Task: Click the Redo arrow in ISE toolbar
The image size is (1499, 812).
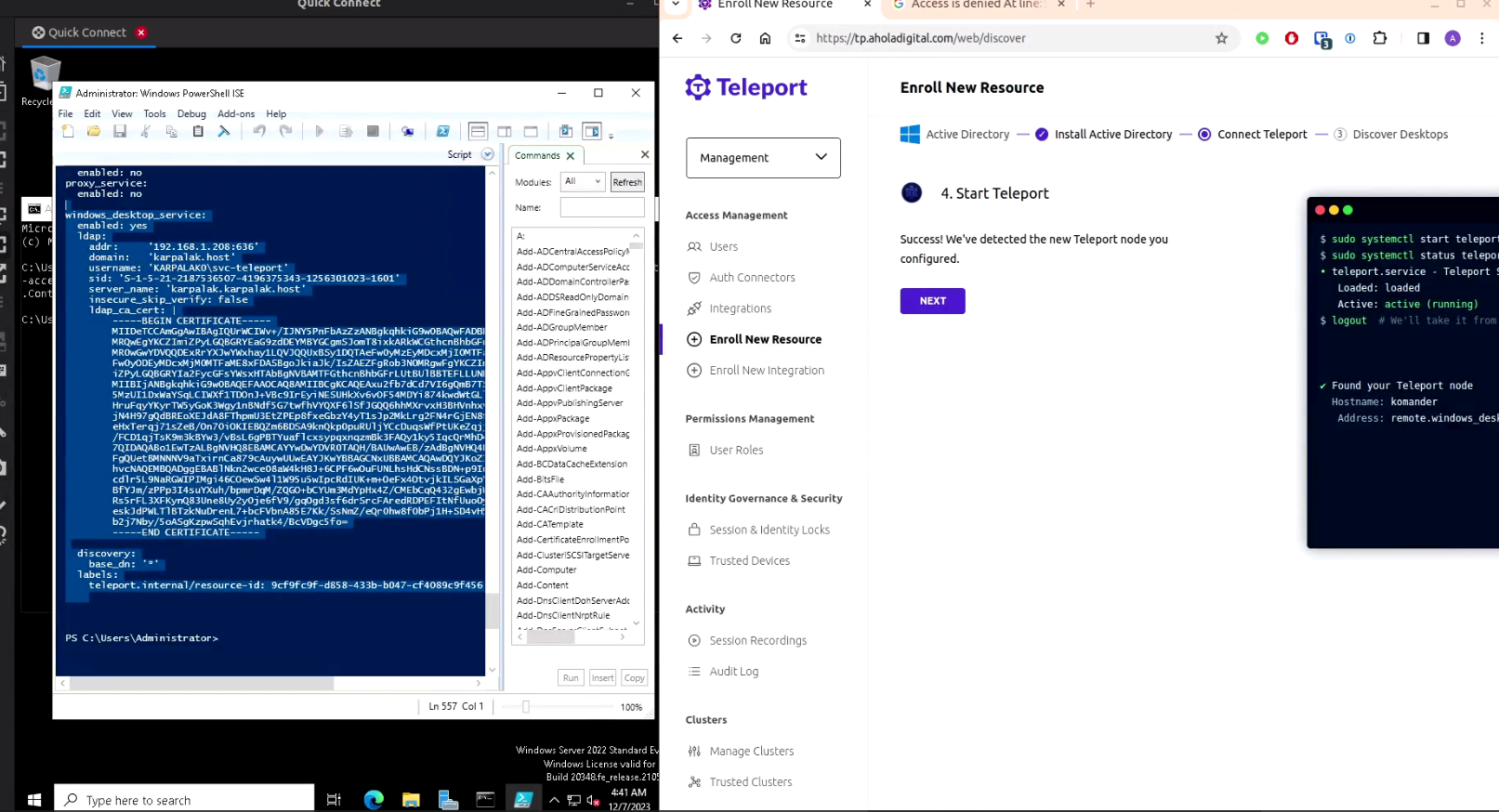Action: (285, 132)
